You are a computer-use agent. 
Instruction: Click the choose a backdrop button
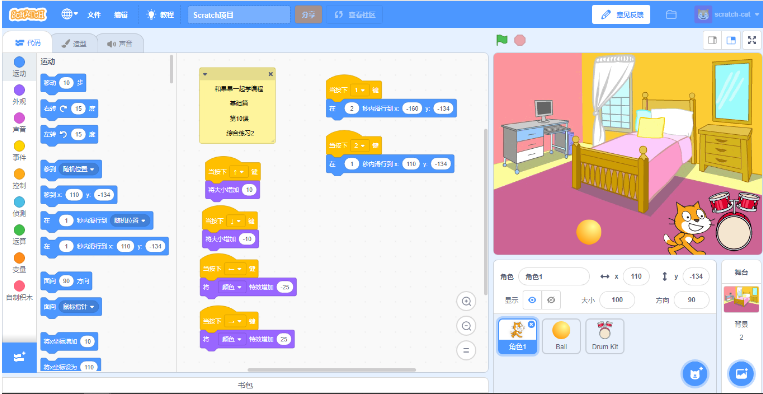pyautogui.click(x=741, y=374)
